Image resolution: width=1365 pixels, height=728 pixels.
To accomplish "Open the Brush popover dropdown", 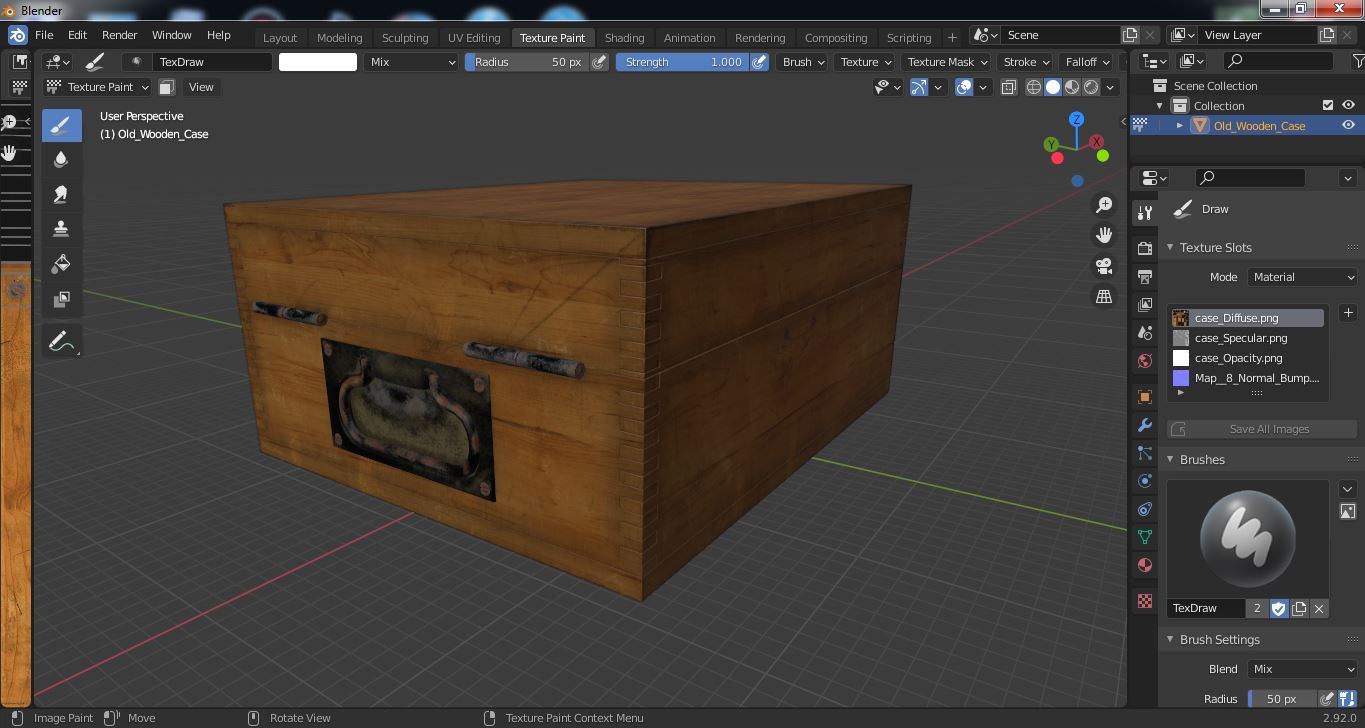I will (x=803, y=62).
